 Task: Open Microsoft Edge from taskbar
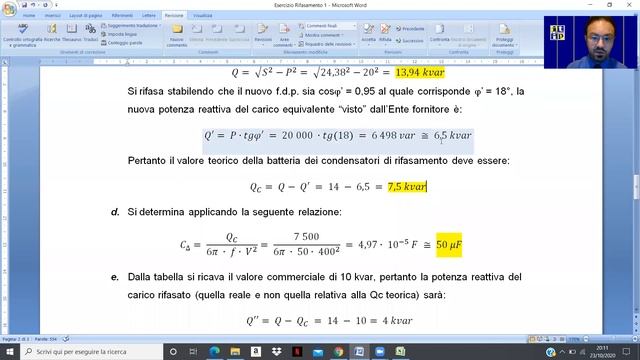215,351
